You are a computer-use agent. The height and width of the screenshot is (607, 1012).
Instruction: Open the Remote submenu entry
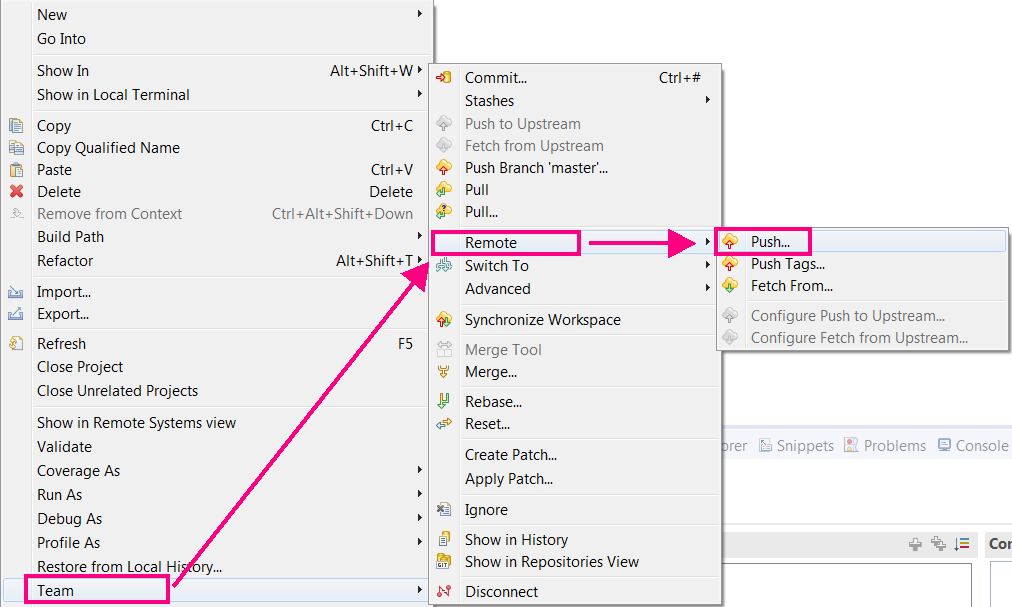(x=574, y=243)
